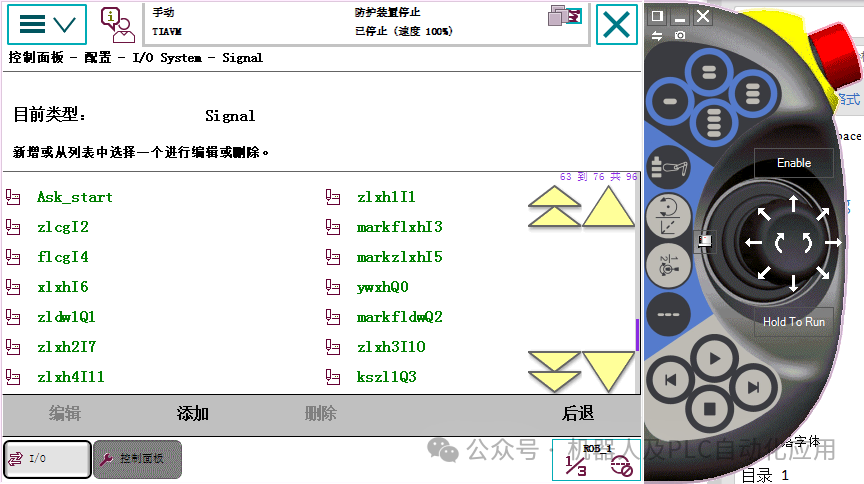This screenshot has height=484, width=864.
Task: Click the 后退 (Back) button
Action: [577, 413]
